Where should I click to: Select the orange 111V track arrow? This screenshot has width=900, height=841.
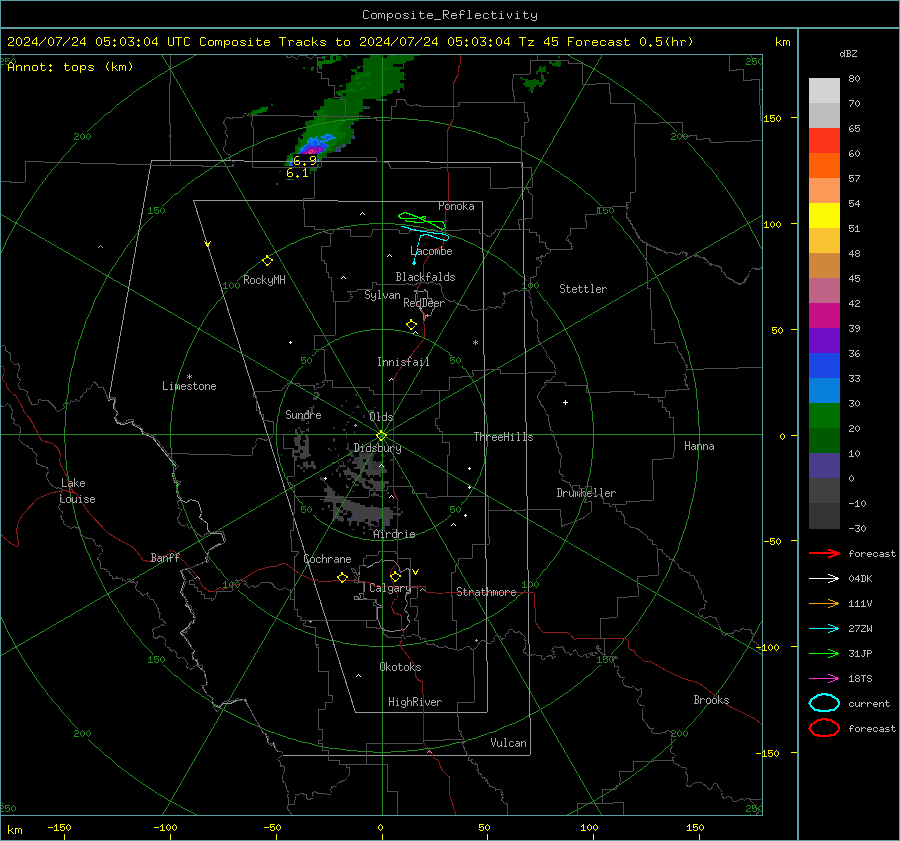824,603
